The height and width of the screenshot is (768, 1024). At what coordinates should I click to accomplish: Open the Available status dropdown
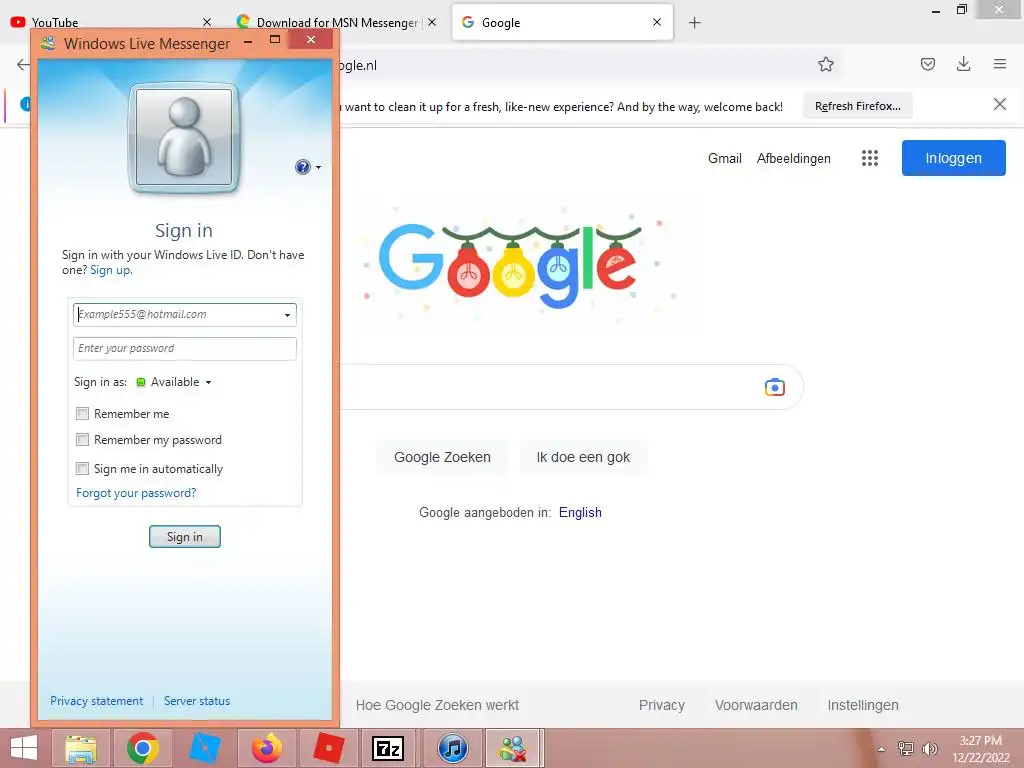[174, 382]
